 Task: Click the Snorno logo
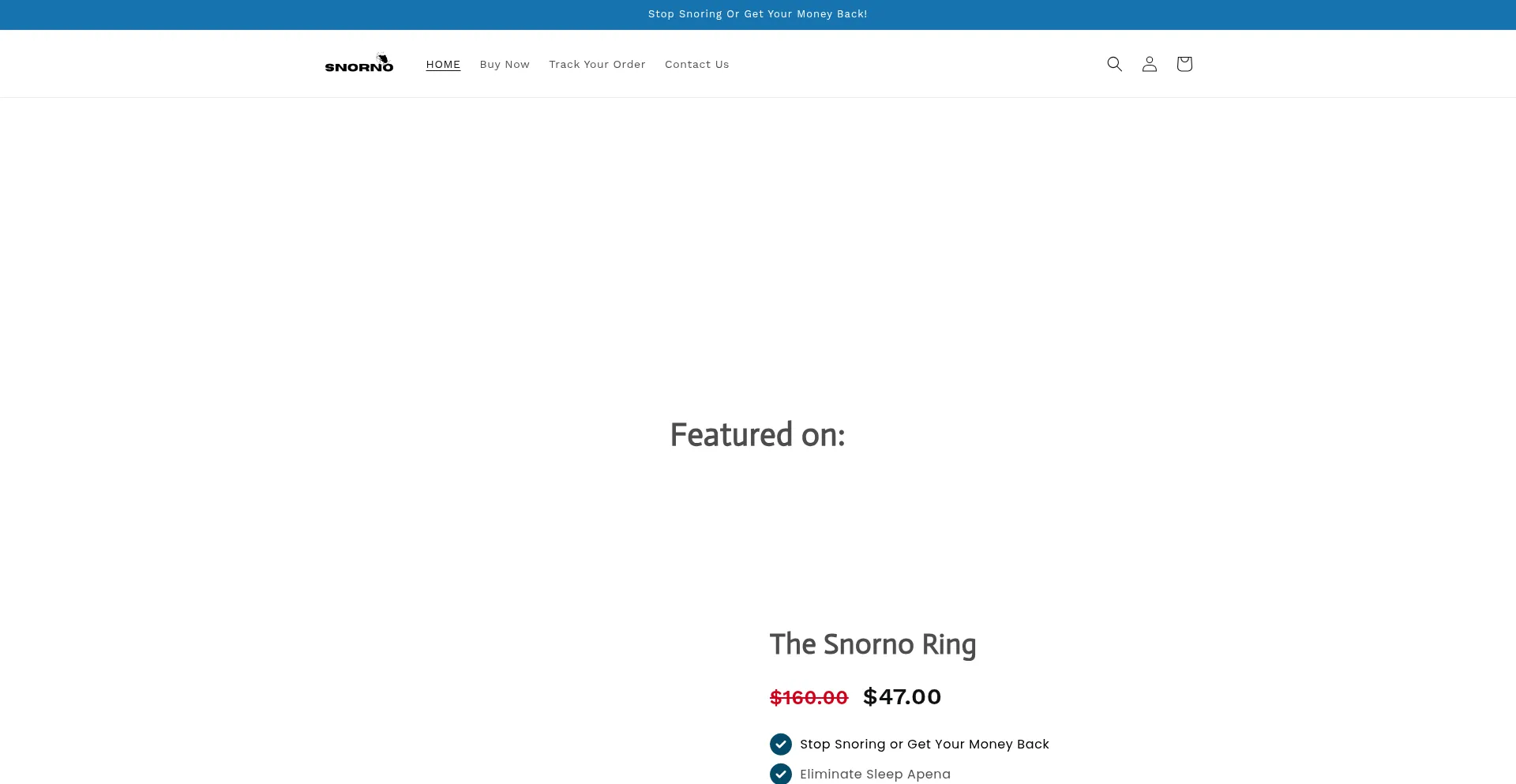point(359,63)
